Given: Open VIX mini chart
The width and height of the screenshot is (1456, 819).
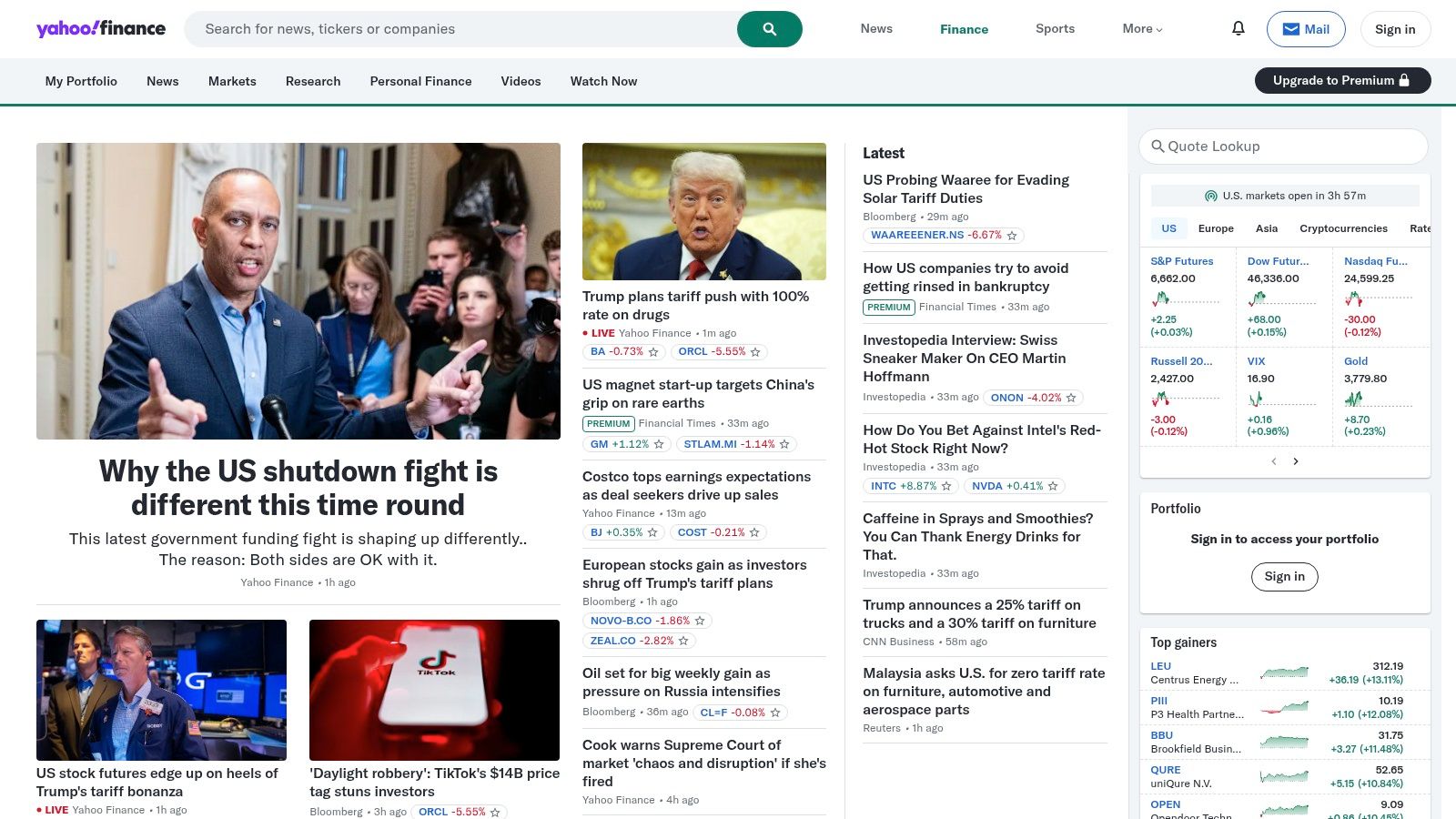Looking at the screenshot, I should (x=1281, y=399).
